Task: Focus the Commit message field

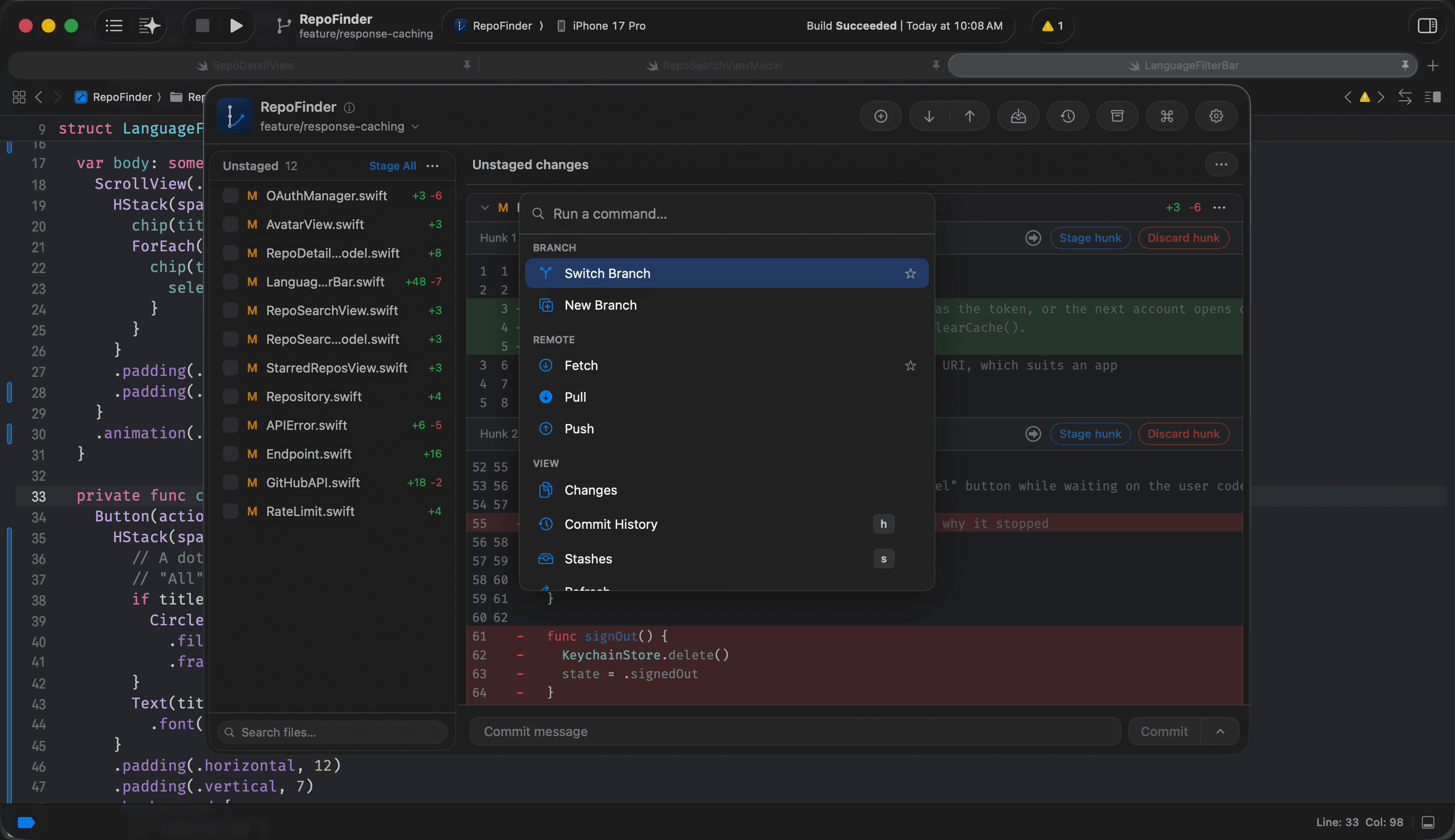Action: pos(795,731)
